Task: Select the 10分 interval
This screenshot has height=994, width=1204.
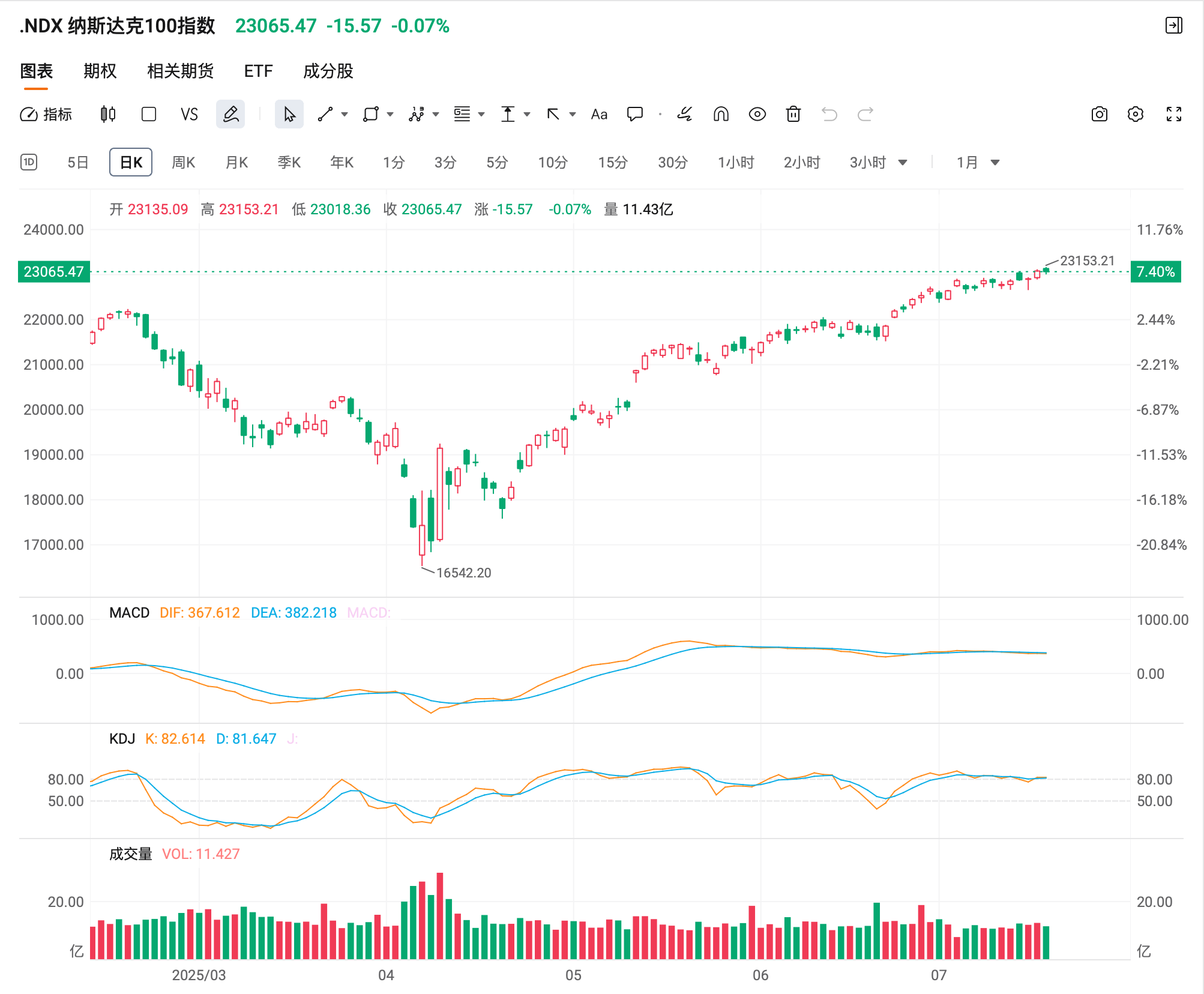Action: 553,162
